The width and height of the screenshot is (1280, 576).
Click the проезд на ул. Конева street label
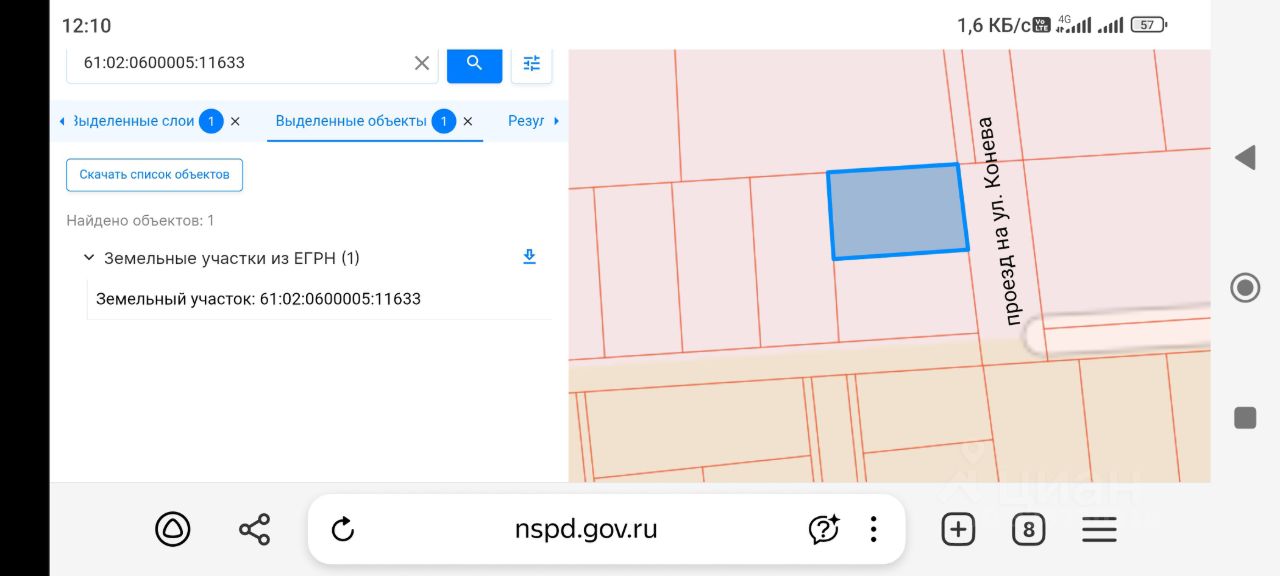[998, 221]
